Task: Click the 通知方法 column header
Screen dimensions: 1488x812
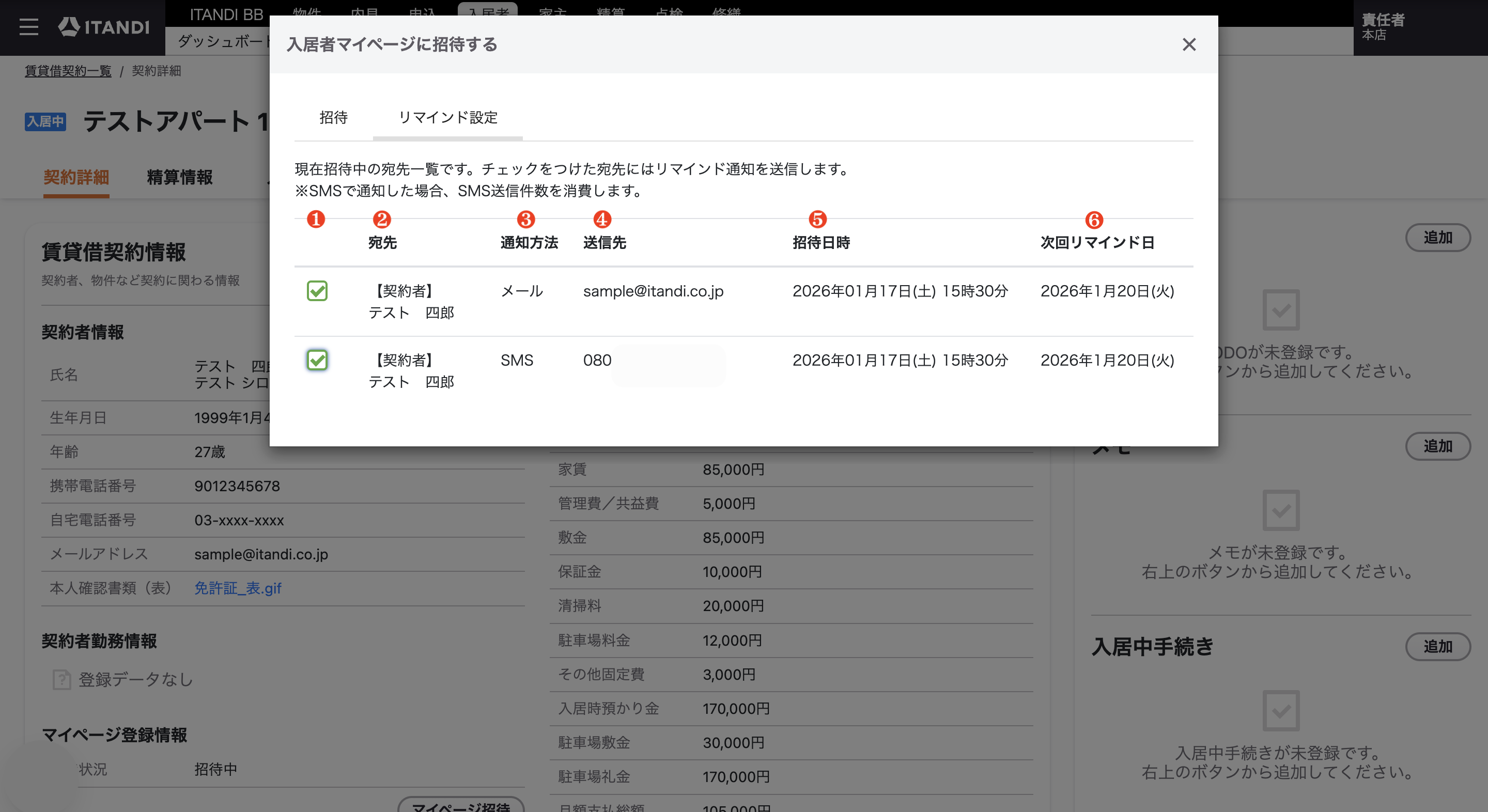Action: click(529, 243)
